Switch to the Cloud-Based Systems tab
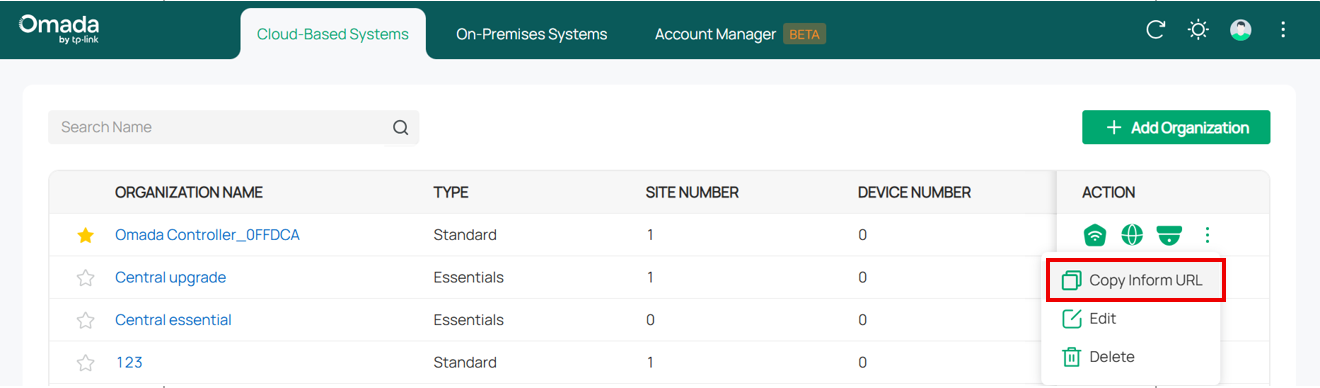Viewport: 1320px width, 388px height. [333, 34]
